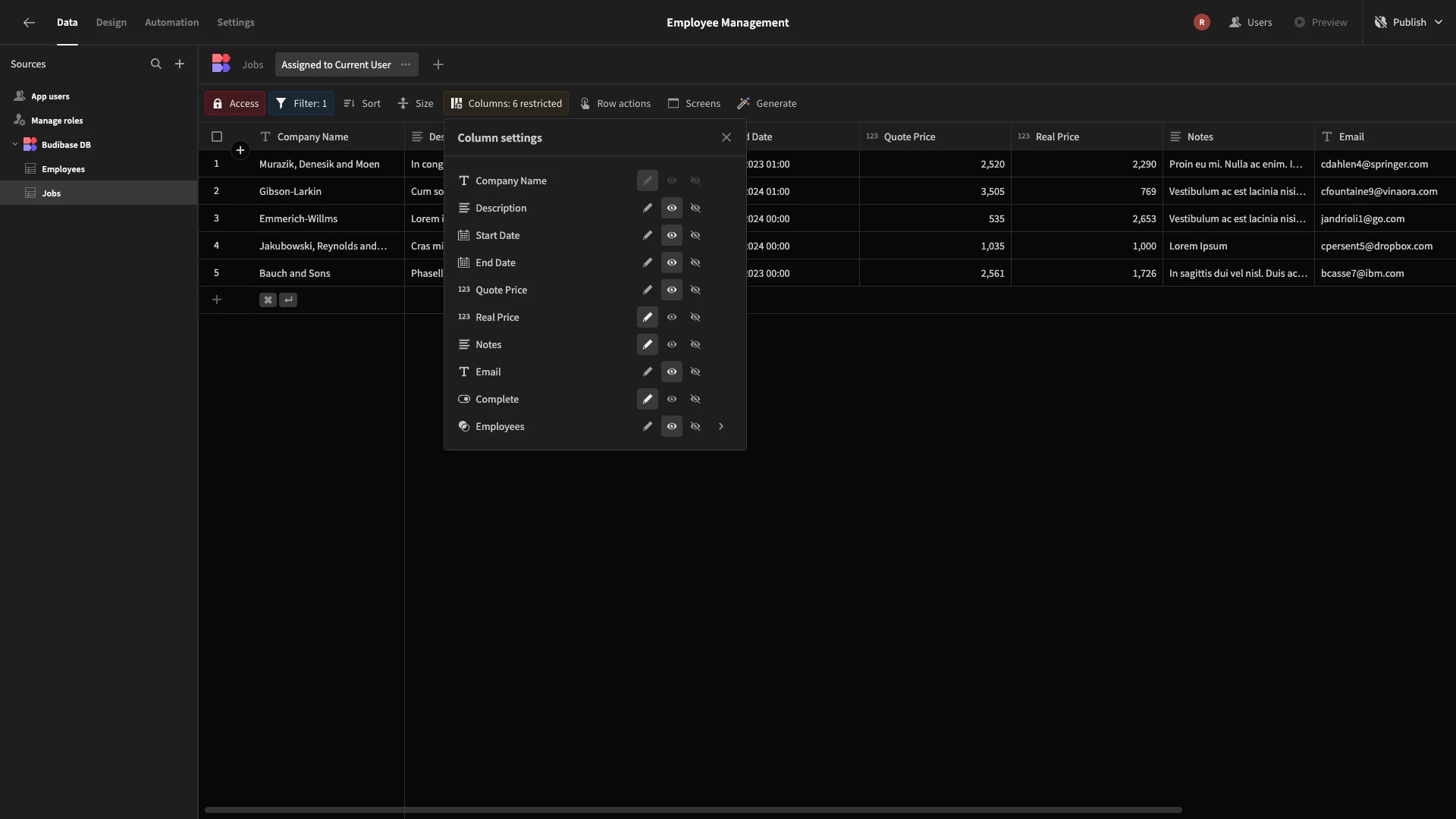Make End Date column editable with the pencil
This screenshot has width=1456, height=819.
[x=648, y=262]
